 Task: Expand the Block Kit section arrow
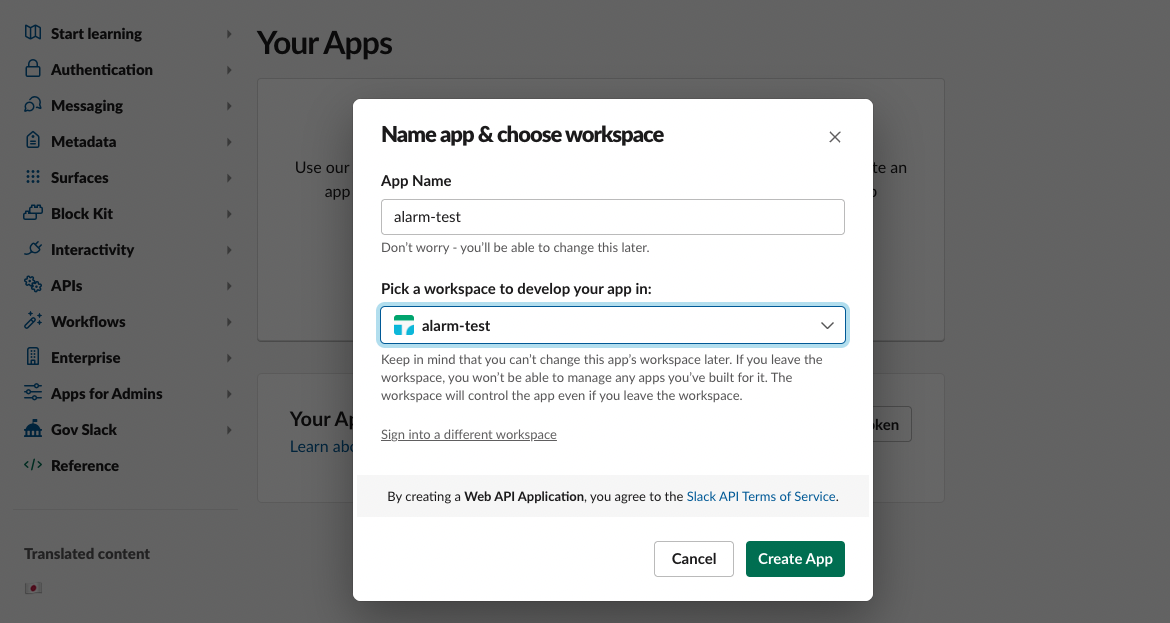click(x=229, y=213)
